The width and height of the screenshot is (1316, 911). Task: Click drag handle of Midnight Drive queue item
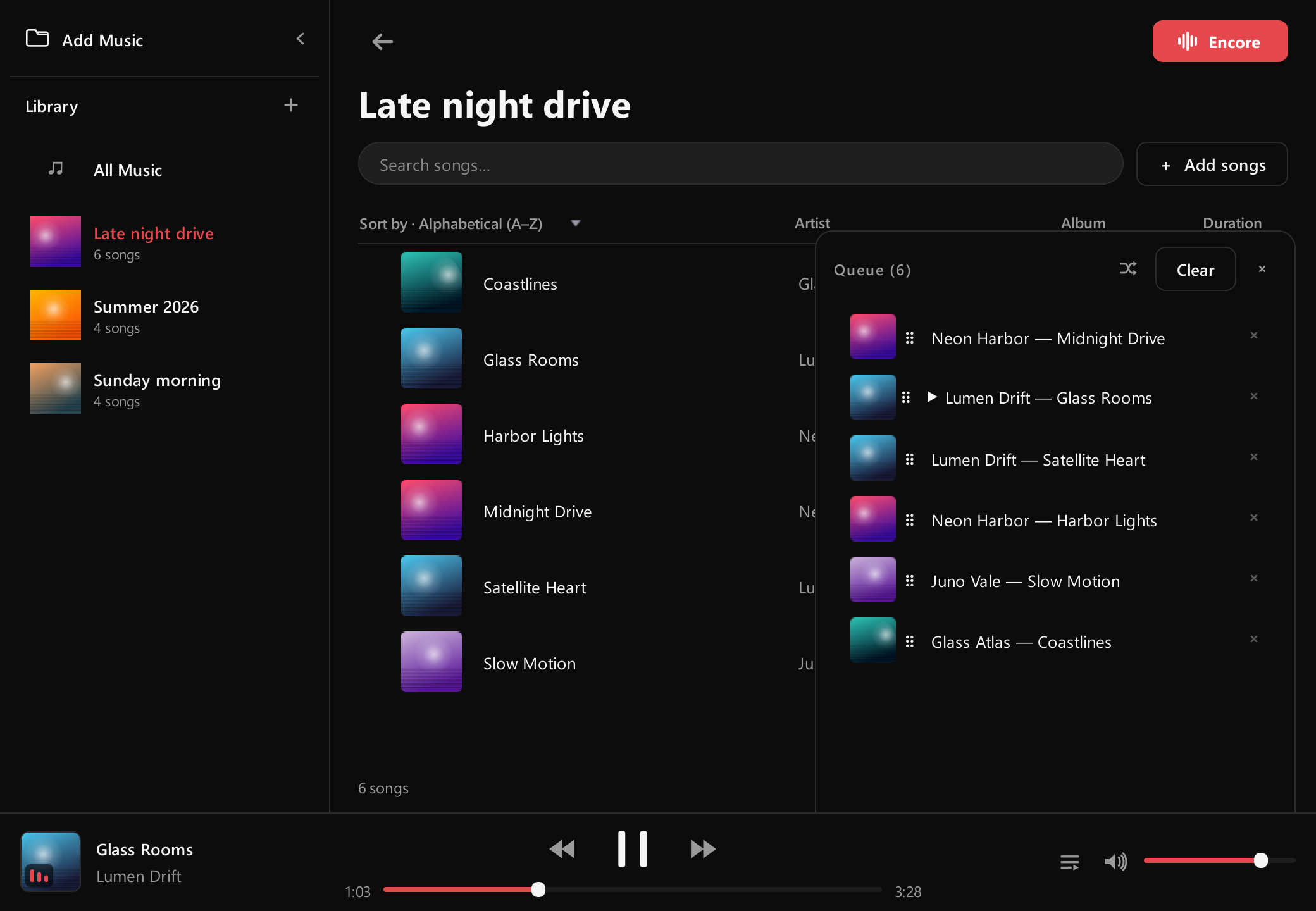pos(910,338)
